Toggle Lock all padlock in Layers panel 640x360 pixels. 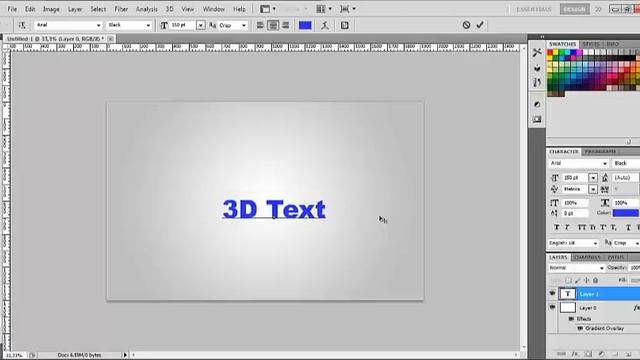[596, 280]
